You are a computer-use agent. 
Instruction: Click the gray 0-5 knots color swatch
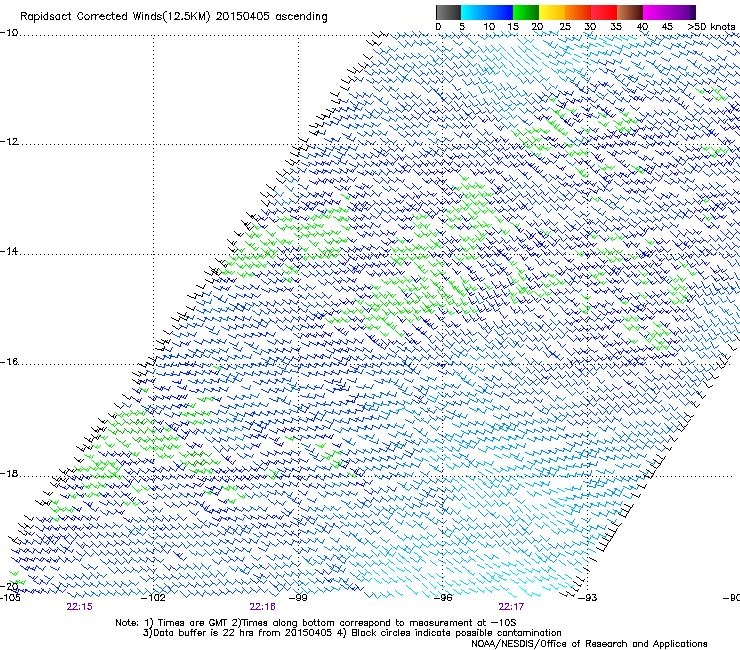tap(448, 12)
